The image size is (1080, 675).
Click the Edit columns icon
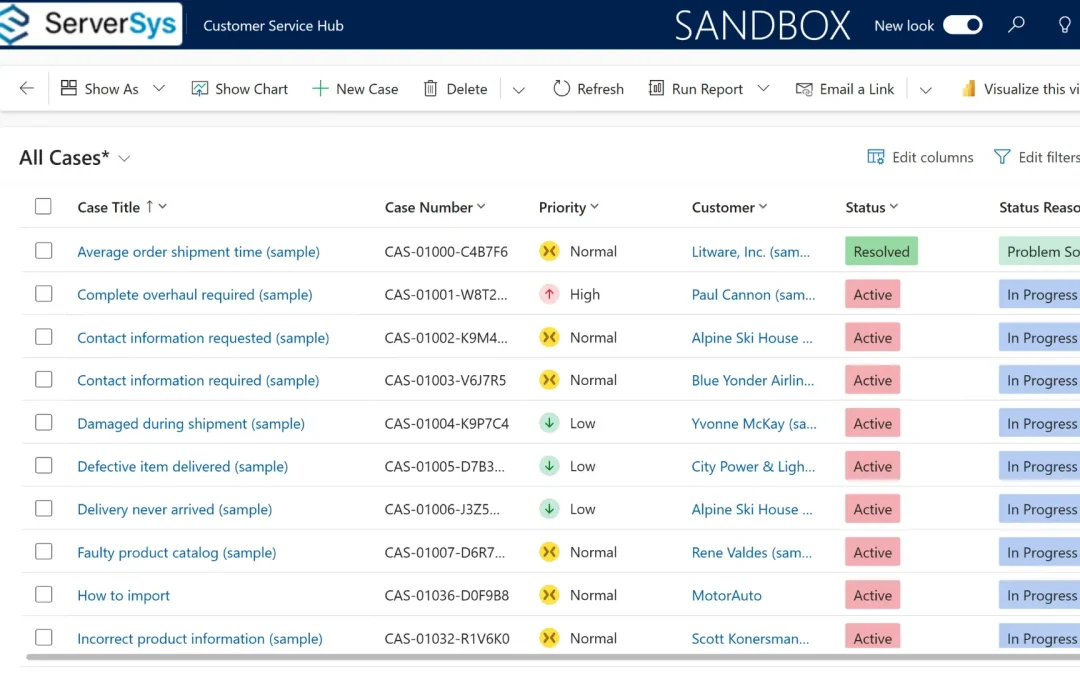click(875, 157)
